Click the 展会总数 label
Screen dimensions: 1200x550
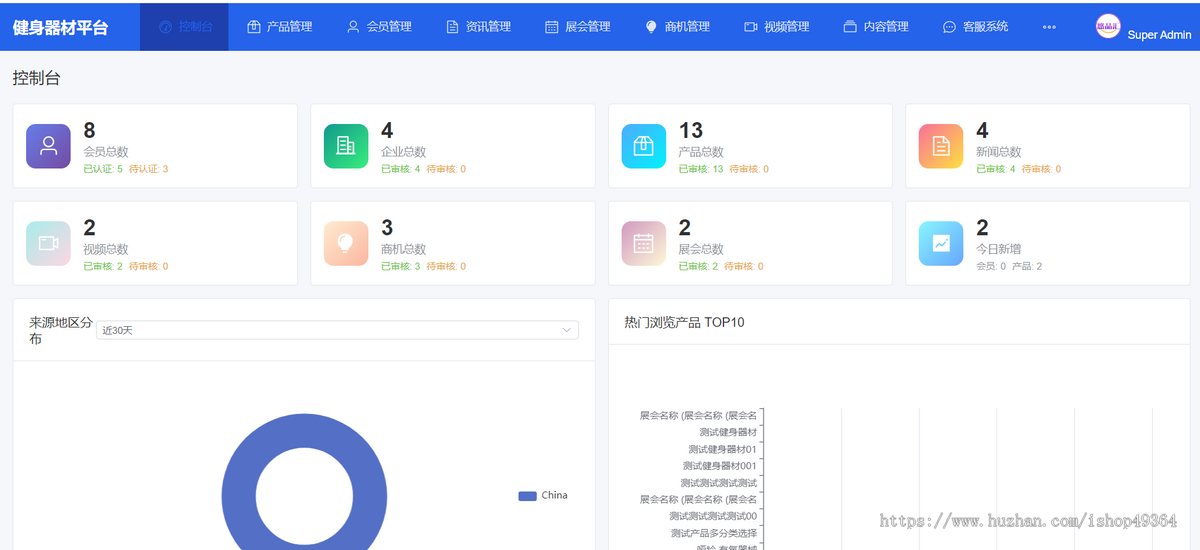(x=700, y=249)
